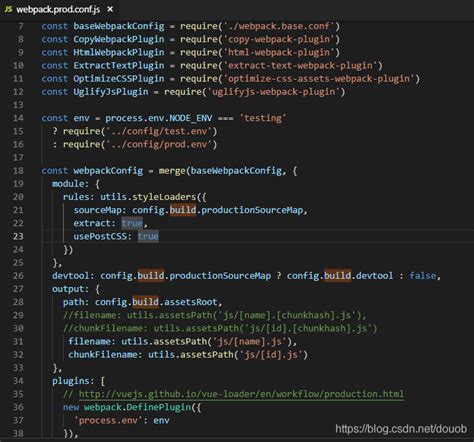Screen dimensions: 474x442
Task: Click the 'testing' string on line 14
Action: click(x=263, y=118)
